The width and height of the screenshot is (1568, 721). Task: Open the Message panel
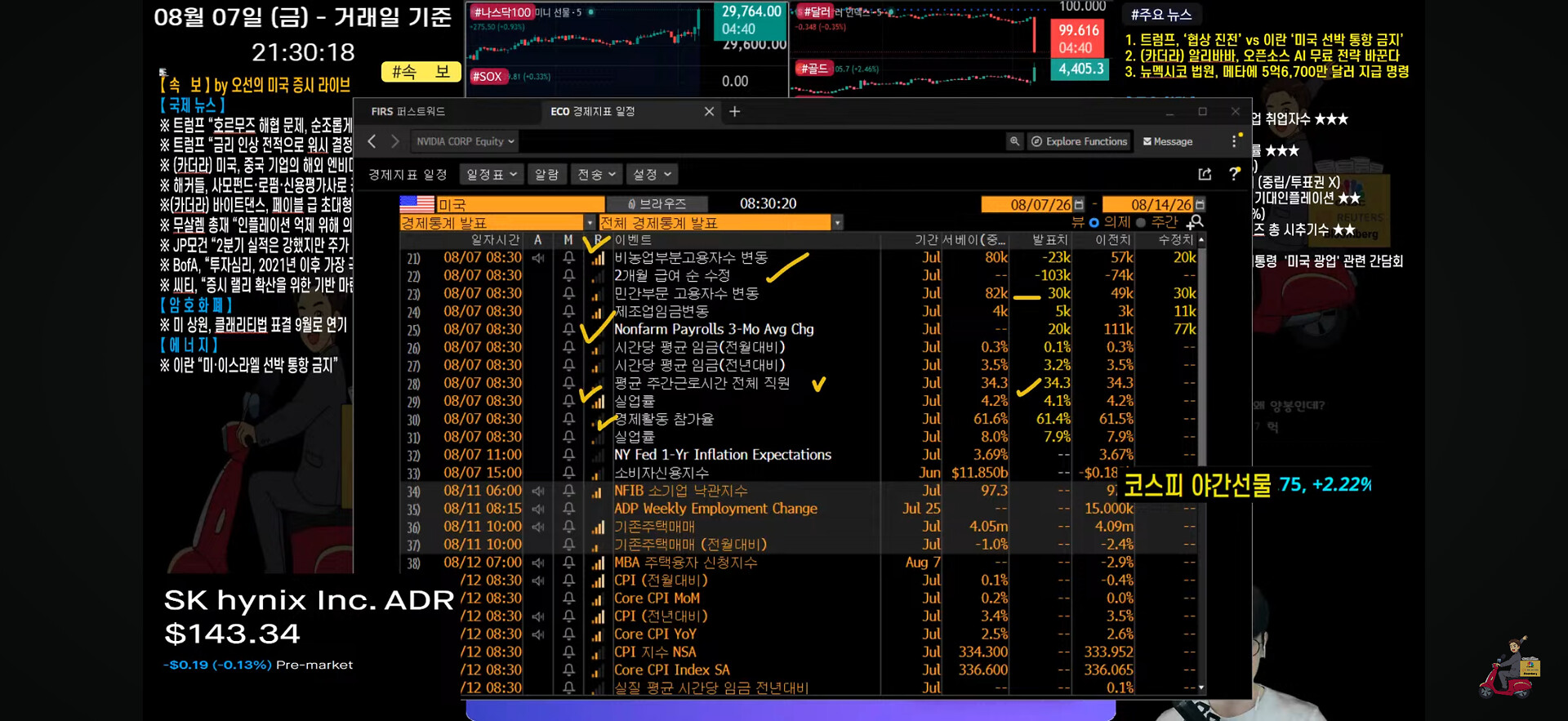tap(1168, 141)
